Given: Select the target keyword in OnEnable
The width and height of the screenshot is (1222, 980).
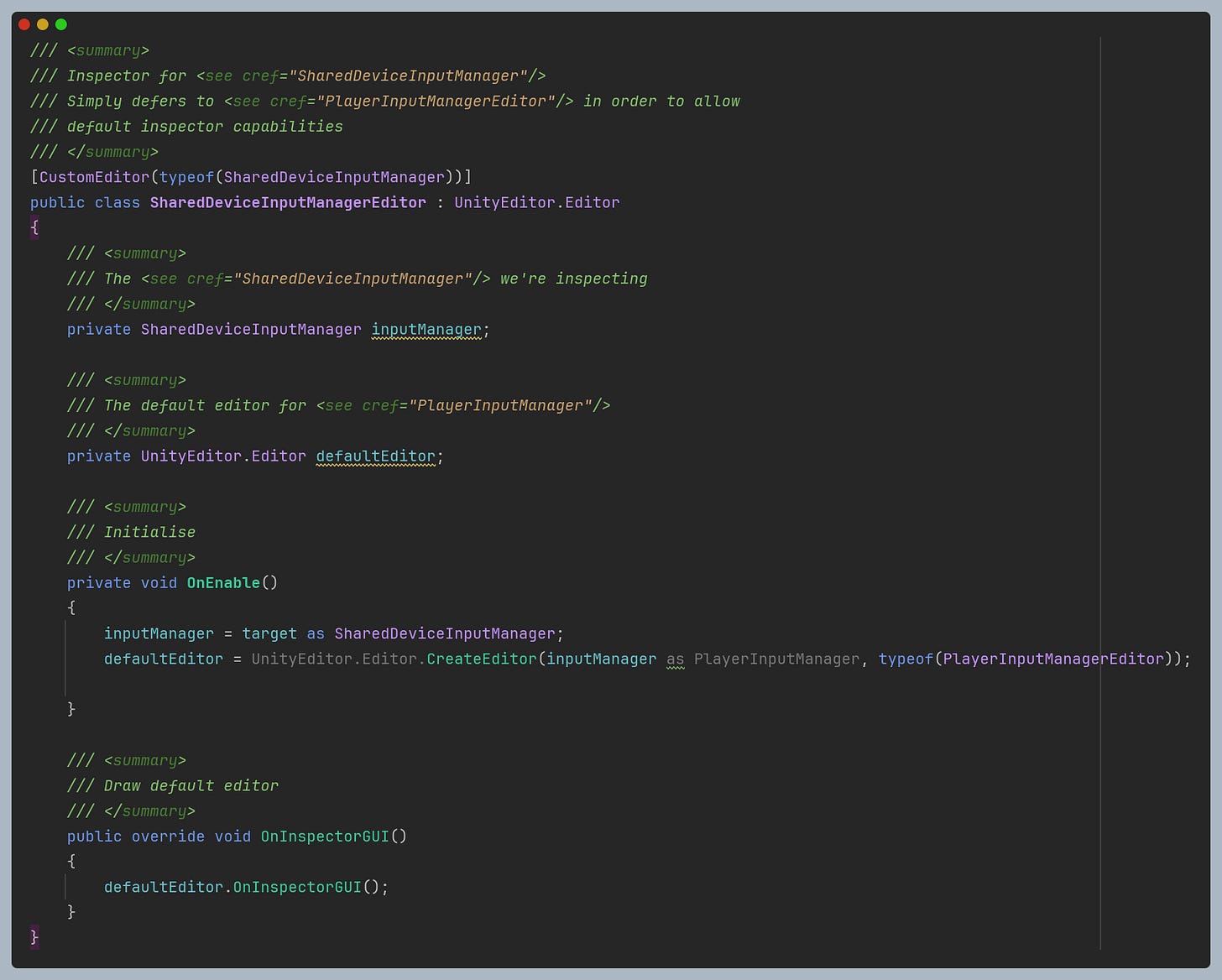Looking at the screenshot, I should click(x=269, y=633).
